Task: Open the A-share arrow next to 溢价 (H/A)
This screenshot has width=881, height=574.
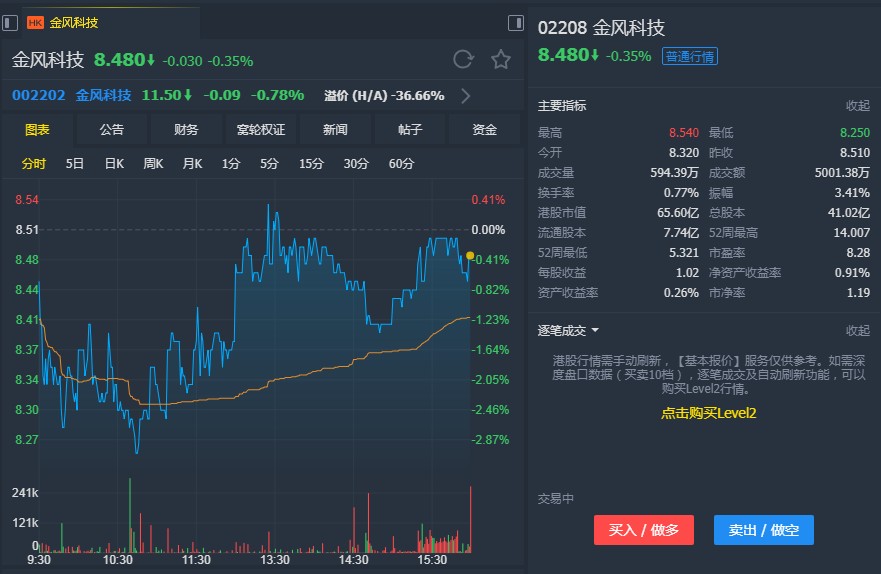Action: pos(465,96)
